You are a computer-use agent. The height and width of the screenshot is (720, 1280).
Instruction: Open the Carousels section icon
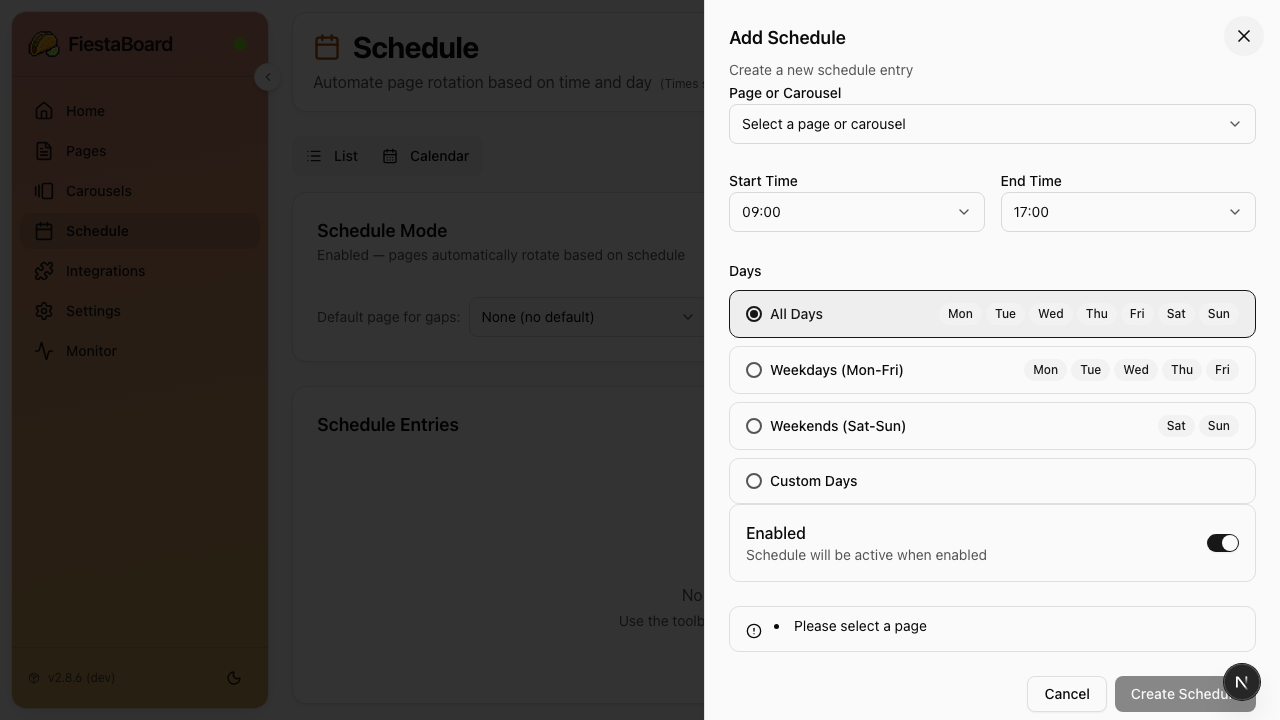44,191
